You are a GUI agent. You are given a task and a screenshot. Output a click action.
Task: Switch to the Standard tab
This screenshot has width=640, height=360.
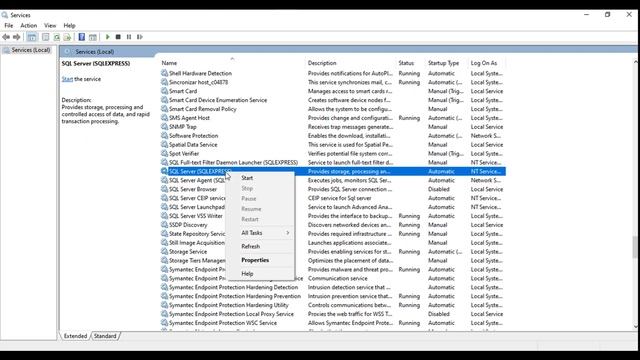click(105, 336)
